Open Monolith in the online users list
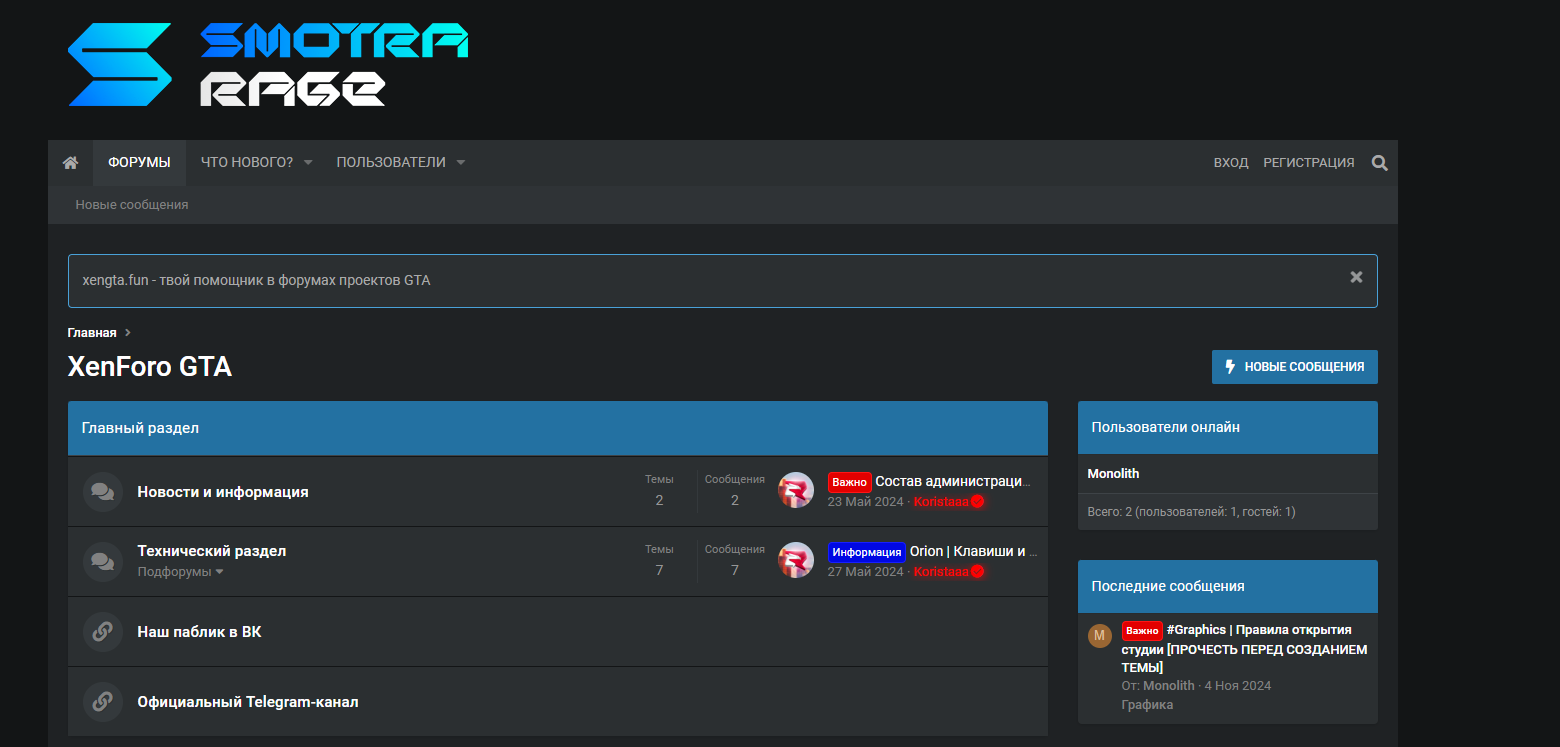The height and width of the screenshot is (747, 1560). click(x=1113, y=474)
